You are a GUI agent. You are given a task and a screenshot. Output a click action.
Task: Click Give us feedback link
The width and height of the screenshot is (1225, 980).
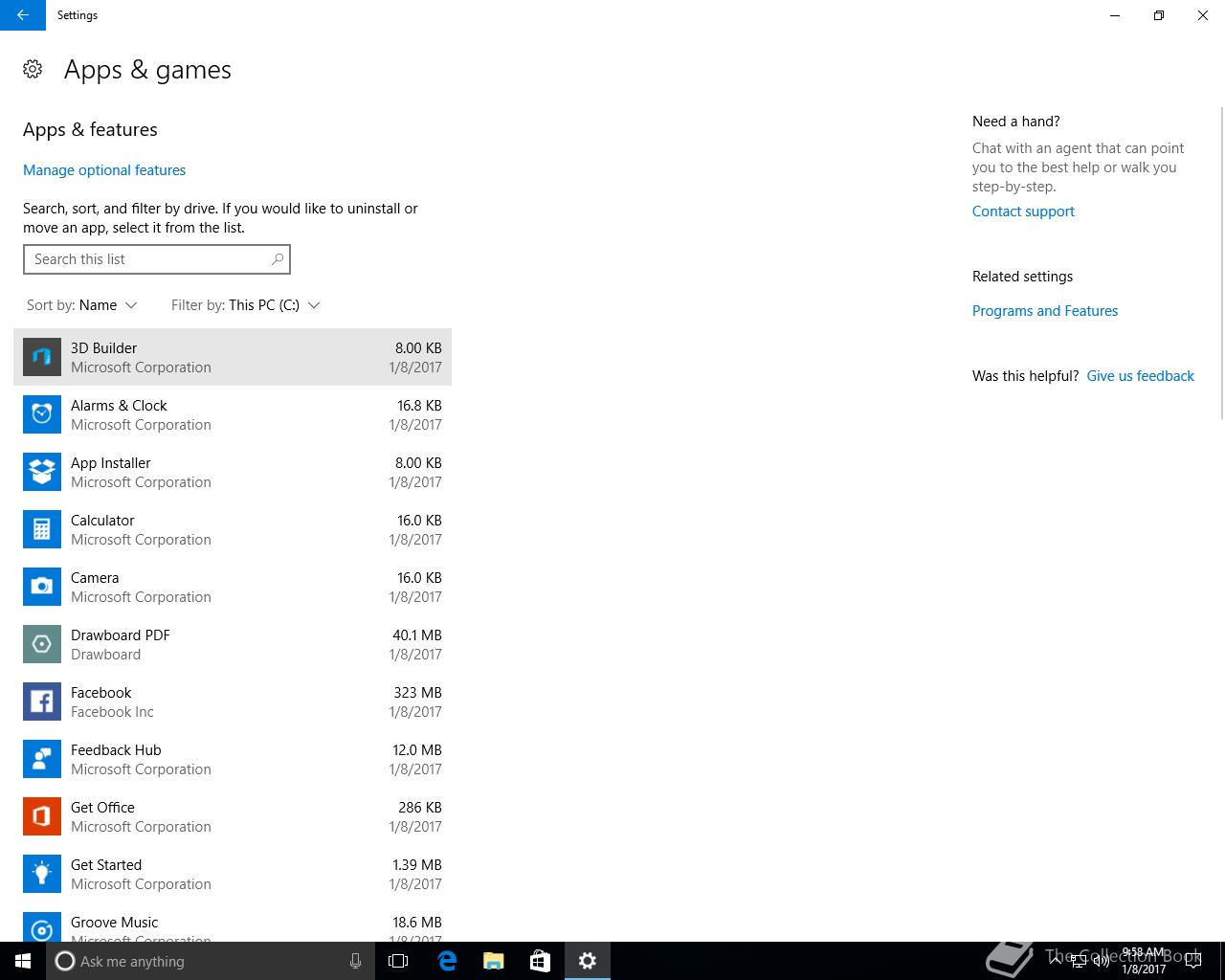(x=1141, y=376)
